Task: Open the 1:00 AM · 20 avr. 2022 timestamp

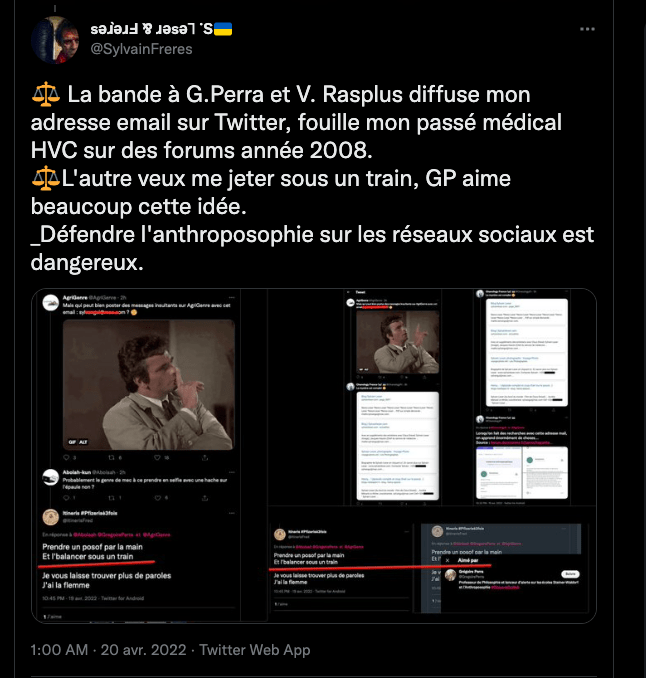Action: 109,650
